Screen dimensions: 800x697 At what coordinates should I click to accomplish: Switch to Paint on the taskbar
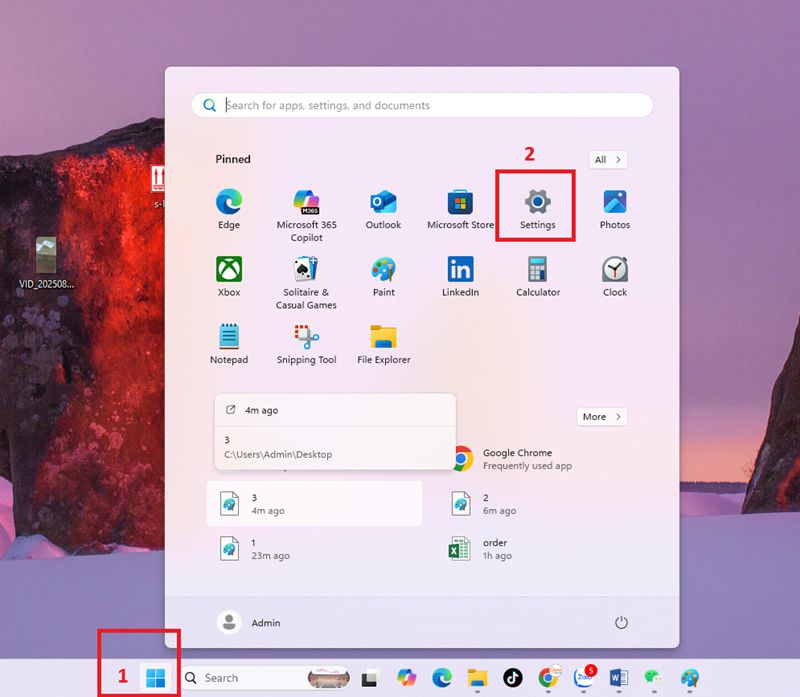click(690, 678)
